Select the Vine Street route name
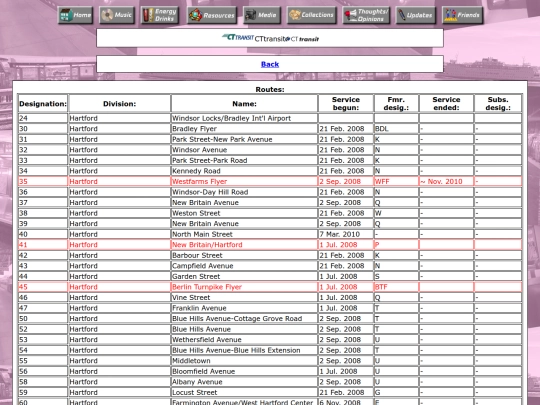This screenshot has height=405, width=540. click(191, 298)
